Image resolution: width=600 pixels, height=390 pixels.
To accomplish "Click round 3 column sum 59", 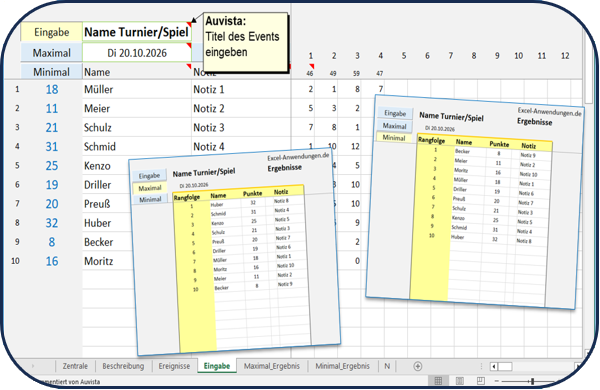I will (356, 73).
